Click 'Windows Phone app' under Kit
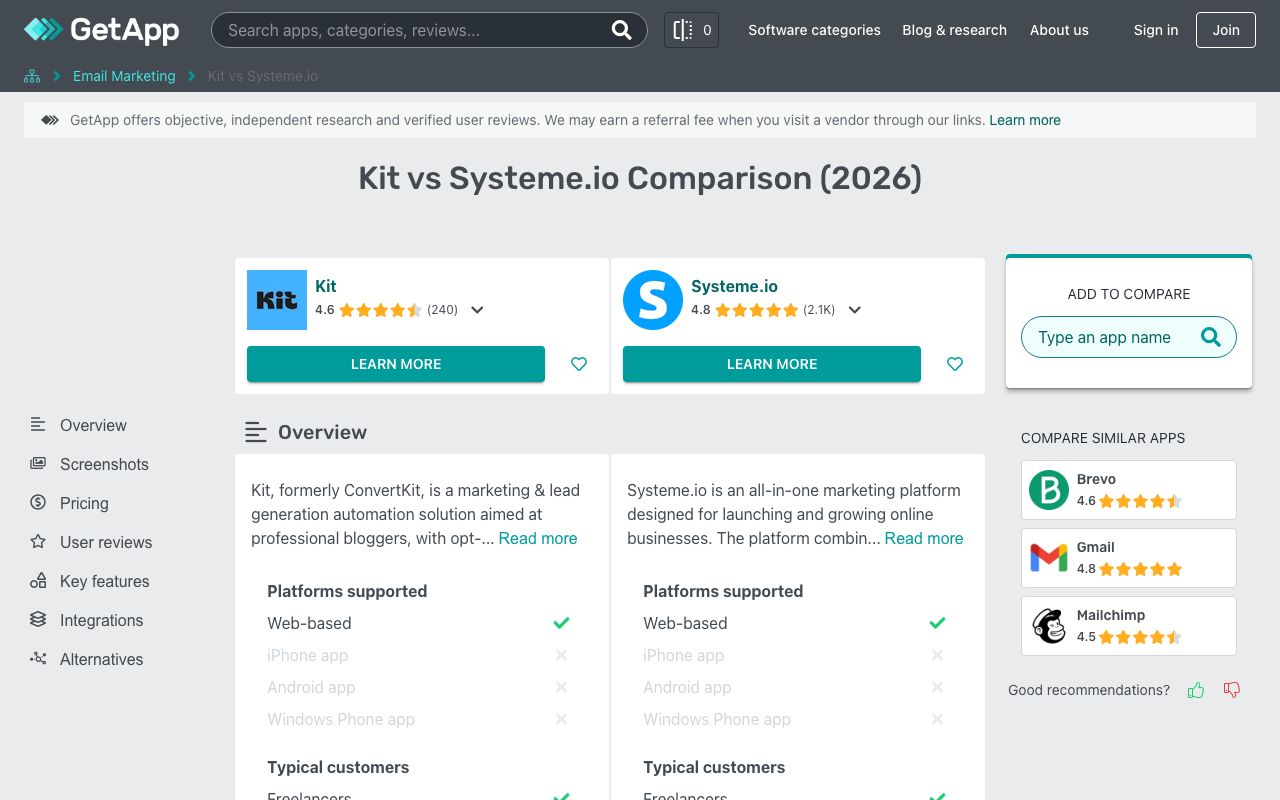This screenshot has height=800, width=1280. coord(341,719)
